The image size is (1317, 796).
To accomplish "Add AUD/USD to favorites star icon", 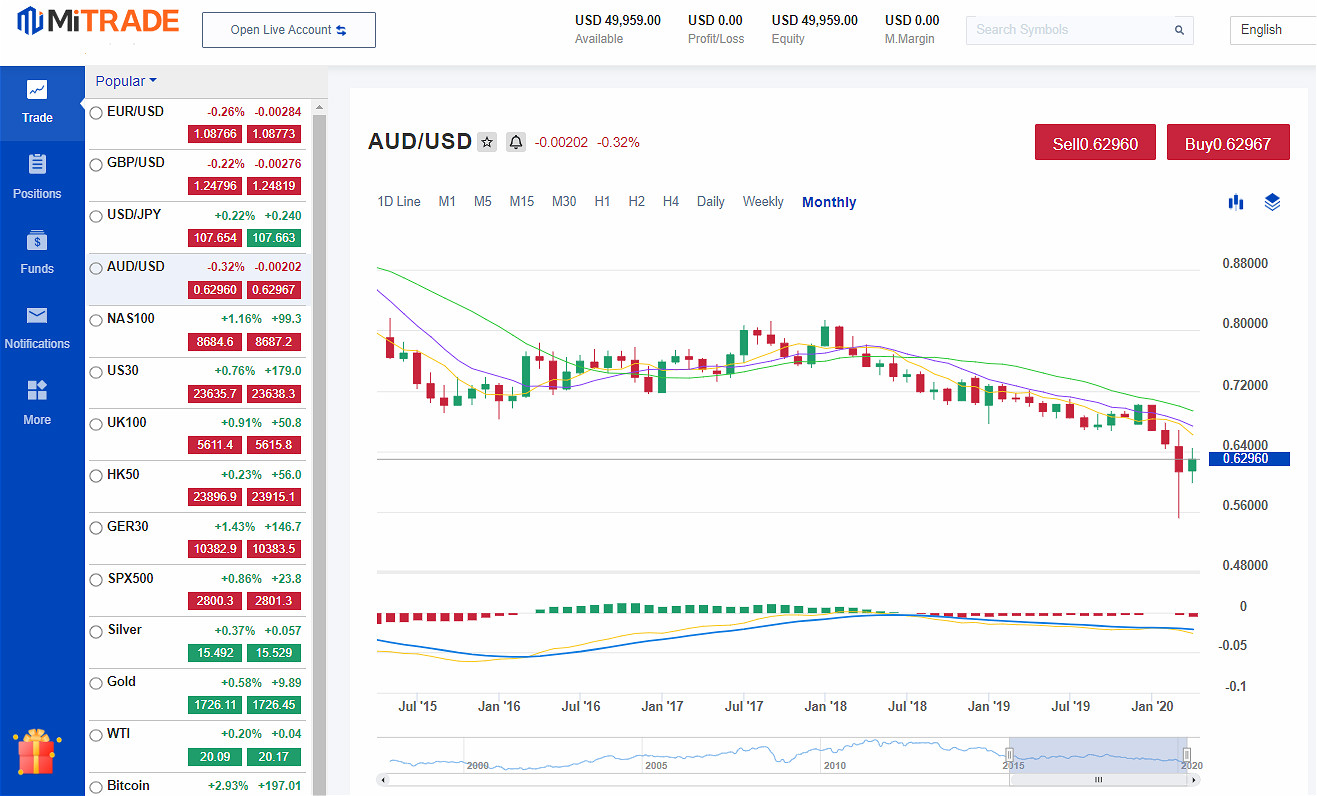I will click(x=487, y=142).
